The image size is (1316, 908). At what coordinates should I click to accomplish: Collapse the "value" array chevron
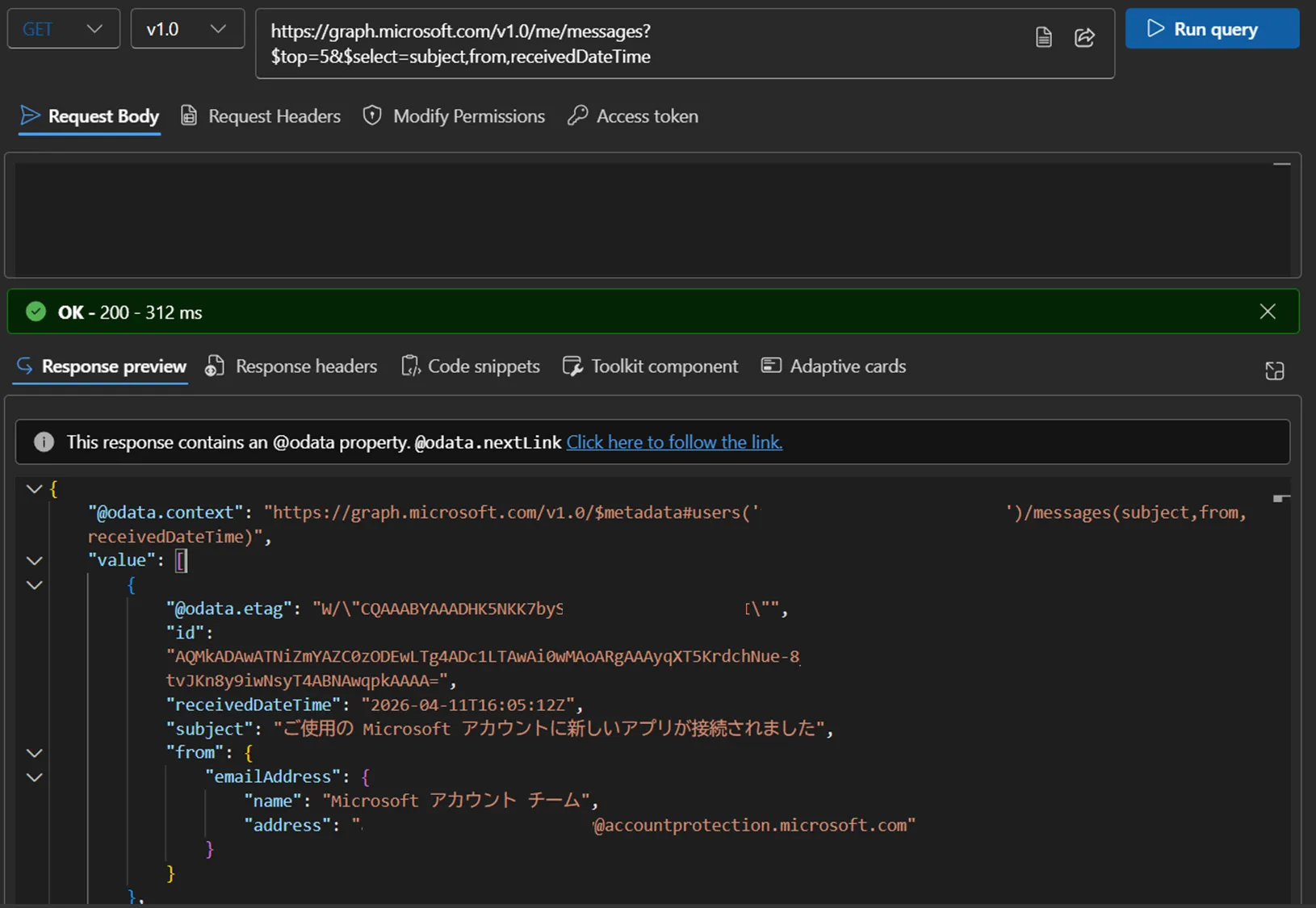click(34, 560)
